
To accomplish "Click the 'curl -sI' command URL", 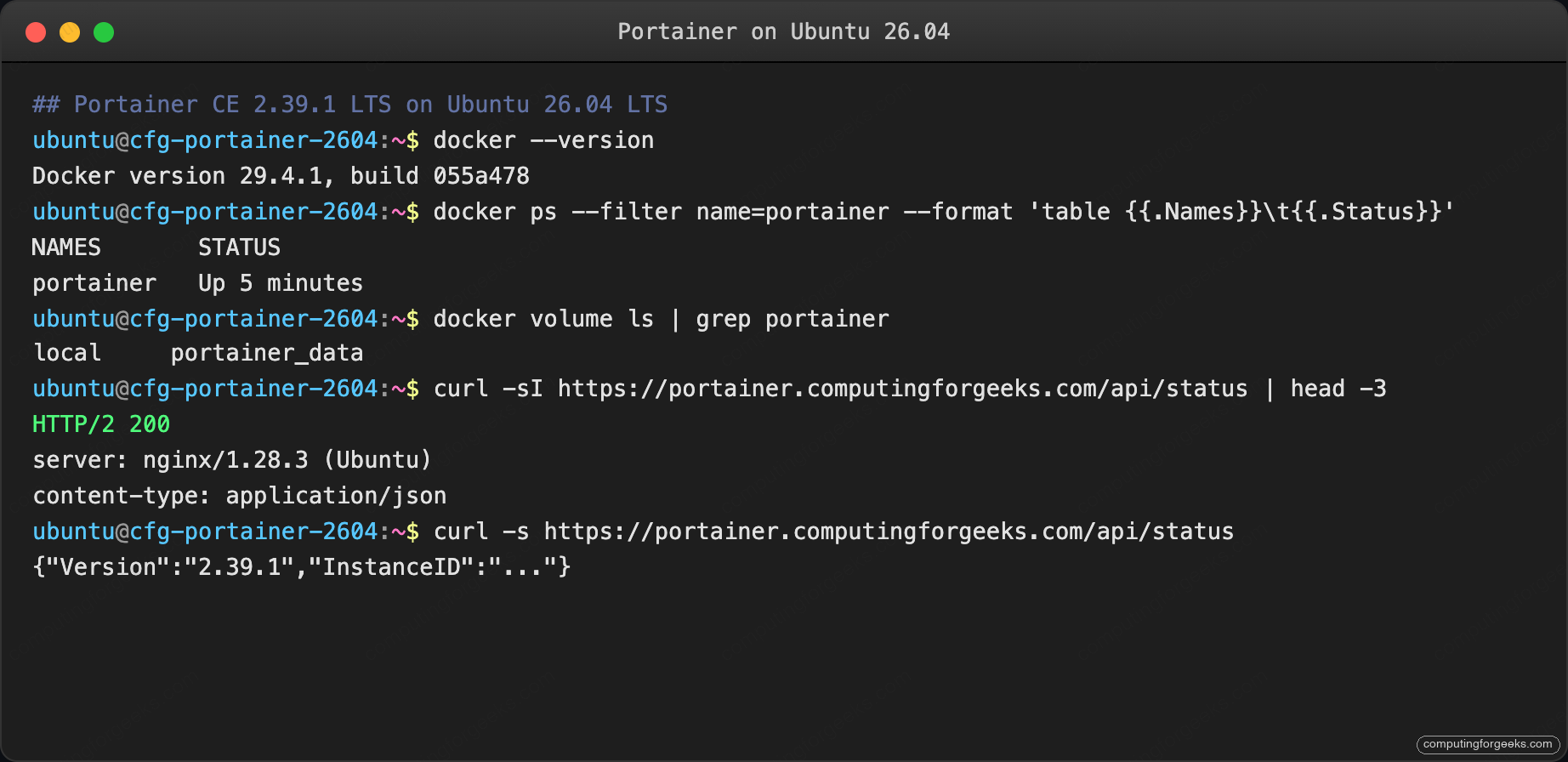I will click(x=903, y=389).
